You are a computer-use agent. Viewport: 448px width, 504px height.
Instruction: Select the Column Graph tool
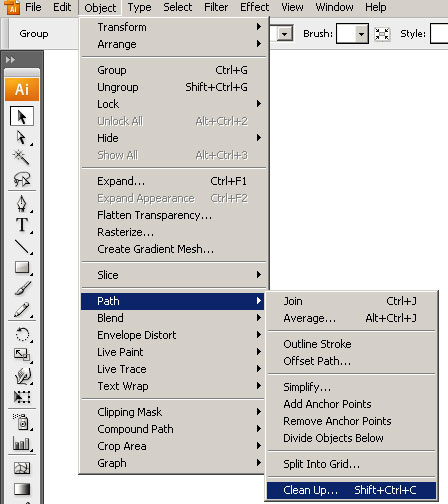coord(22,444)
